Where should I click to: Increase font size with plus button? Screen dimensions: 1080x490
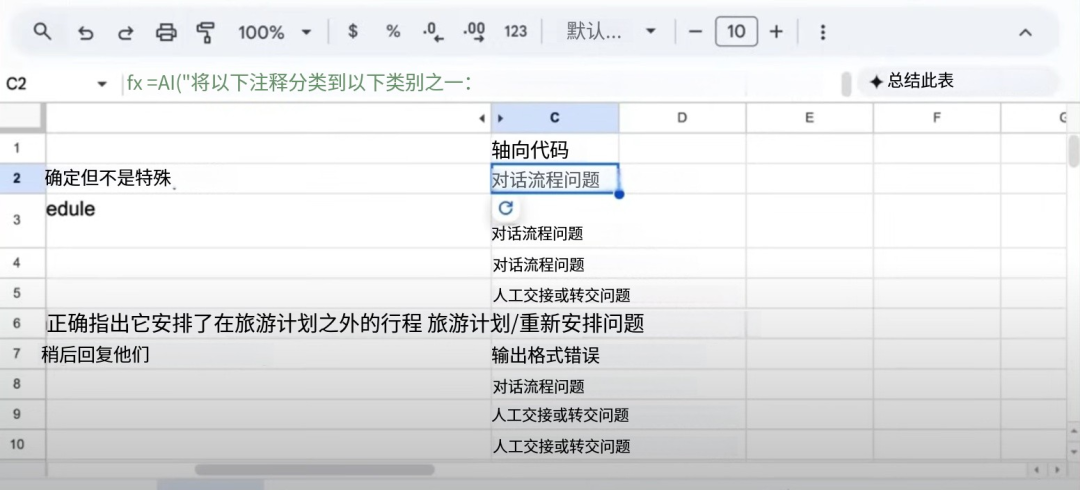(x=776, y=32)
